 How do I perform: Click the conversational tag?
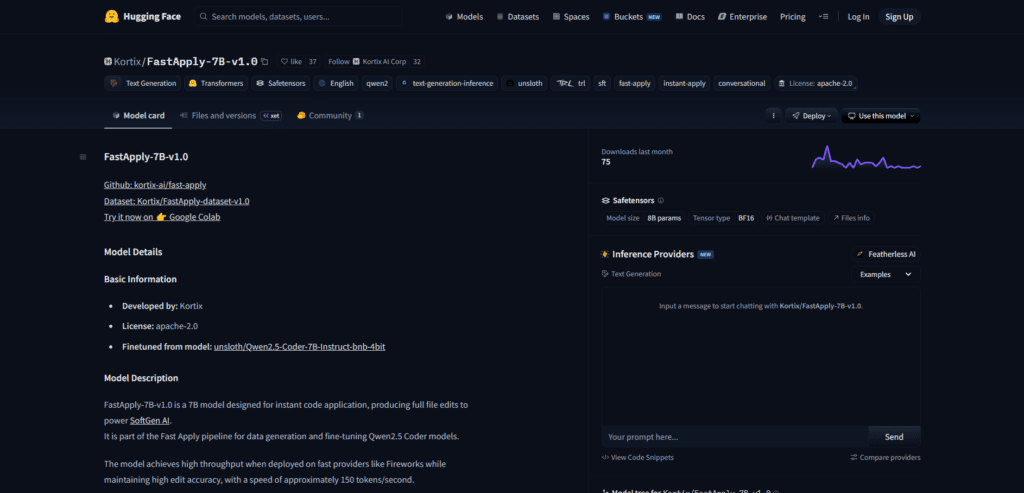tap(742, 83)
